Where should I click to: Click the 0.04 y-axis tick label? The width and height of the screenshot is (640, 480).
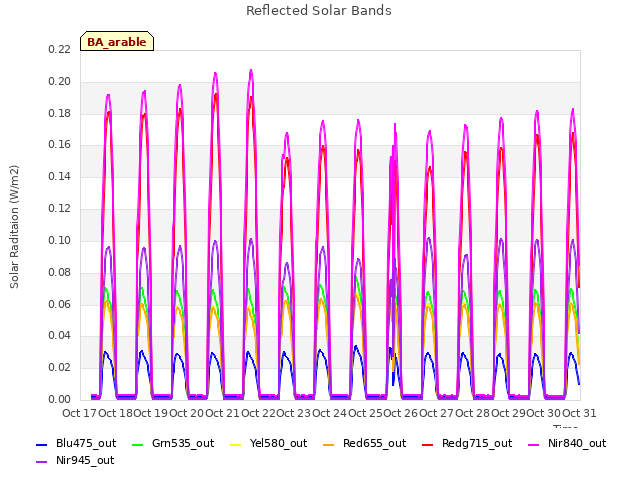pos(60,336)
